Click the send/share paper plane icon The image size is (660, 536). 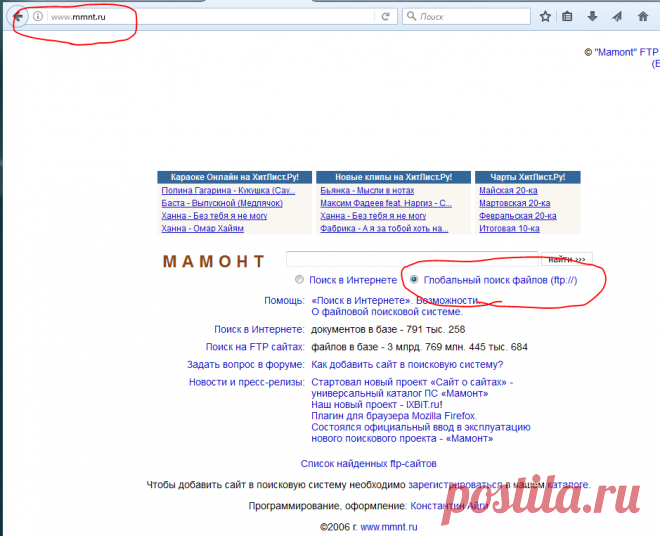pos(617,16)
